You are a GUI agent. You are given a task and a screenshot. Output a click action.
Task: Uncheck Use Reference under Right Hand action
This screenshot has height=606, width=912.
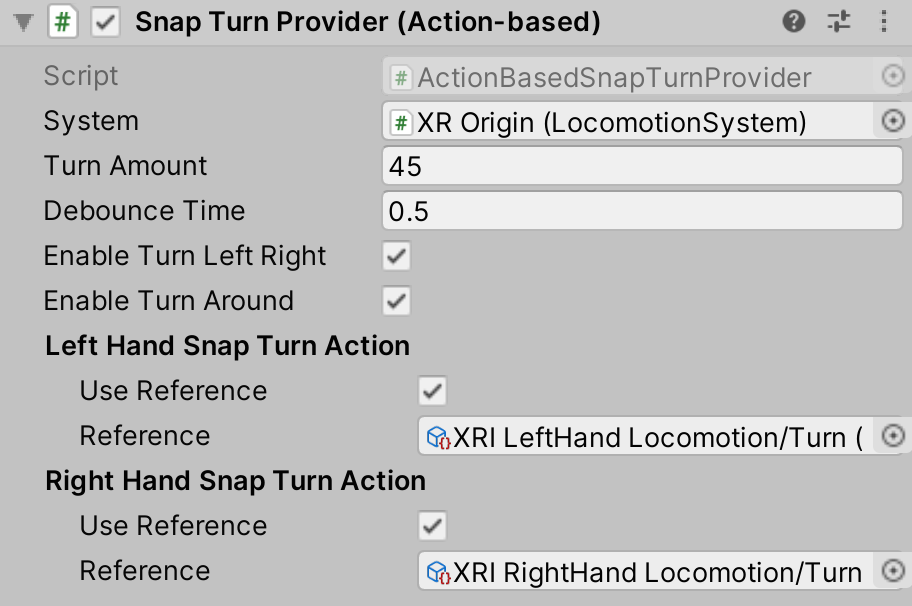click(433, 526)
